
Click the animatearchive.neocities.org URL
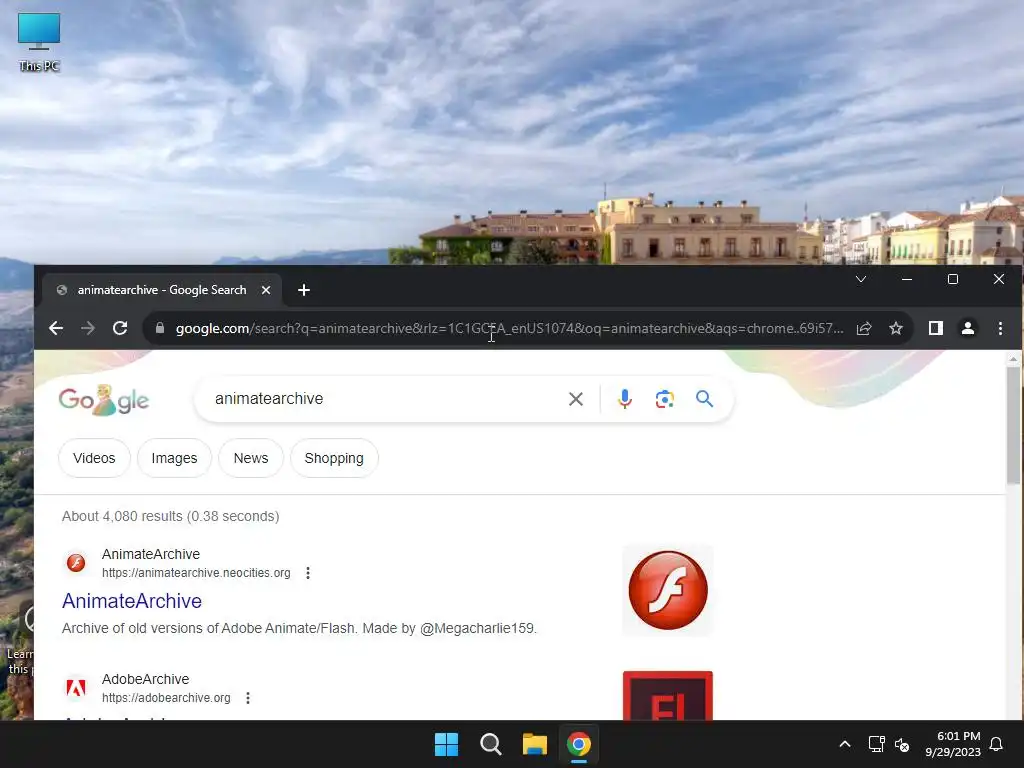[196, 573]
